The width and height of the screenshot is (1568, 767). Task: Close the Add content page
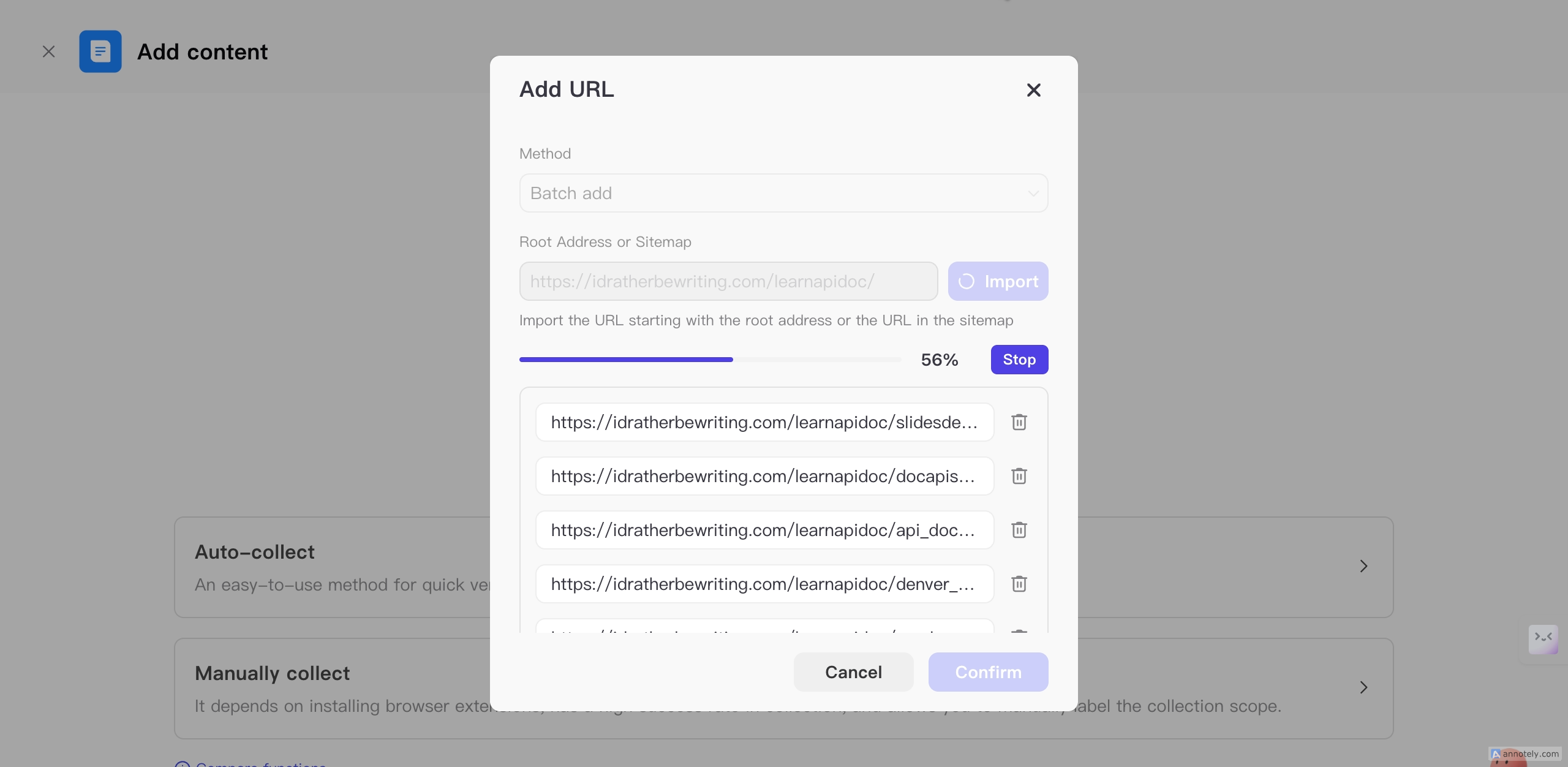[x=48, y=51]
